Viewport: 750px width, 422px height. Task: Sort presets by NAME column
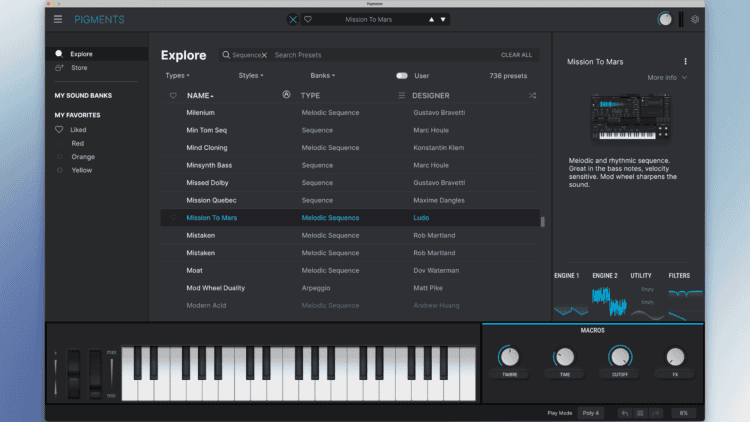point(200,96)
